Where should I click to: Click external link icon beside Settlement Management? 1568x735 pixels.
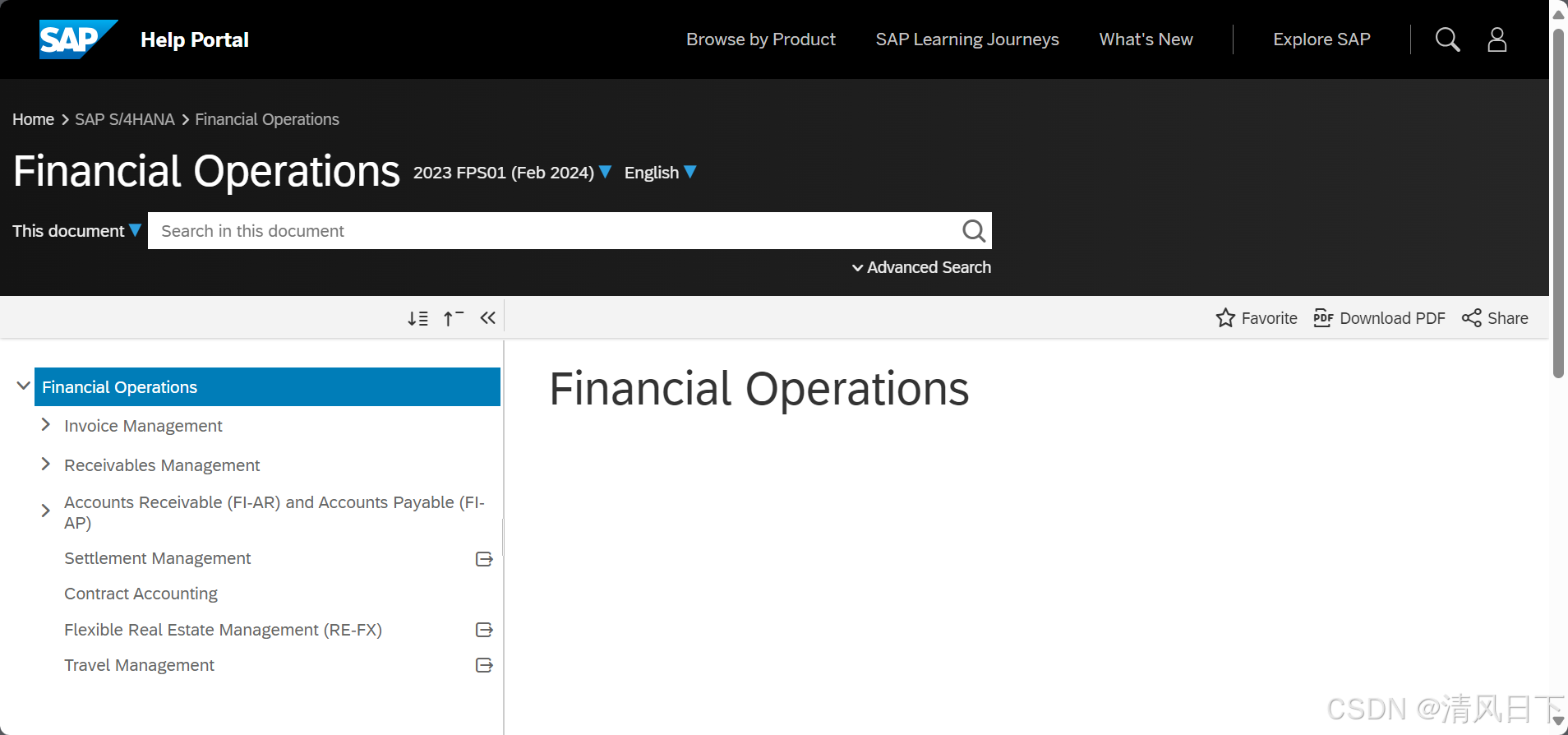pyautogui.click(x=484, y=559)
